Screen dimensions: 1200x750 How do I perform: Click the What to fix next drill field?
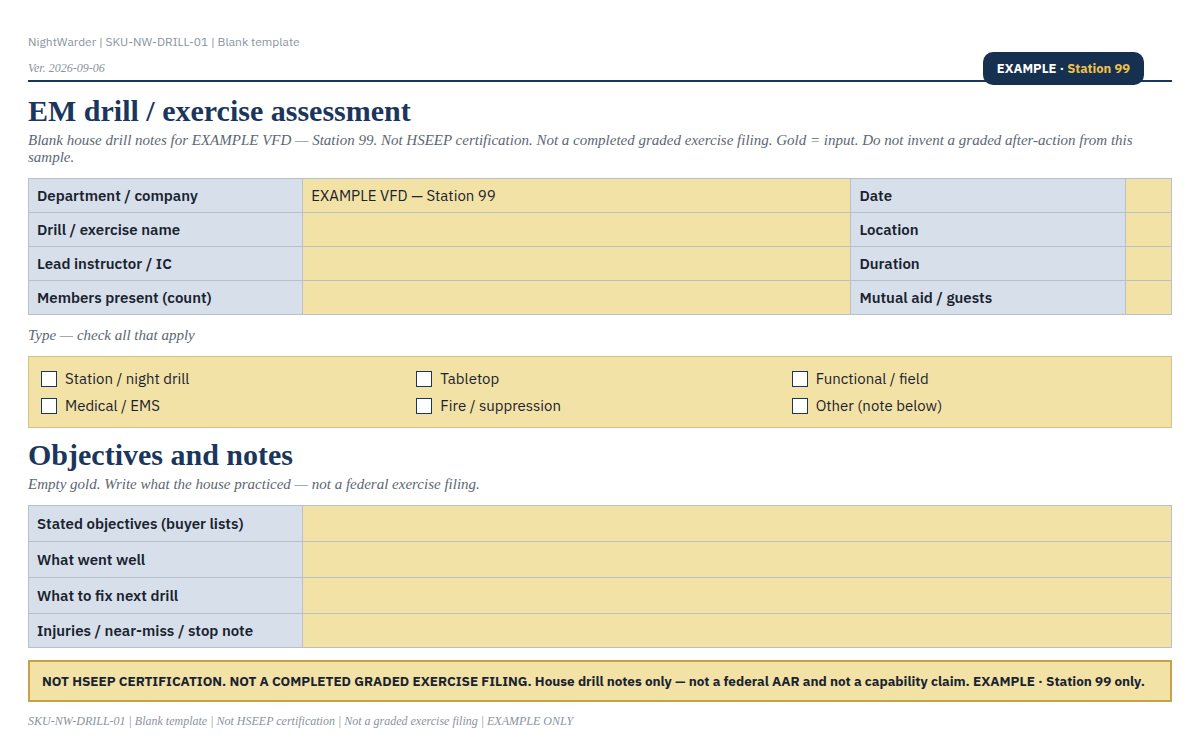737,596
